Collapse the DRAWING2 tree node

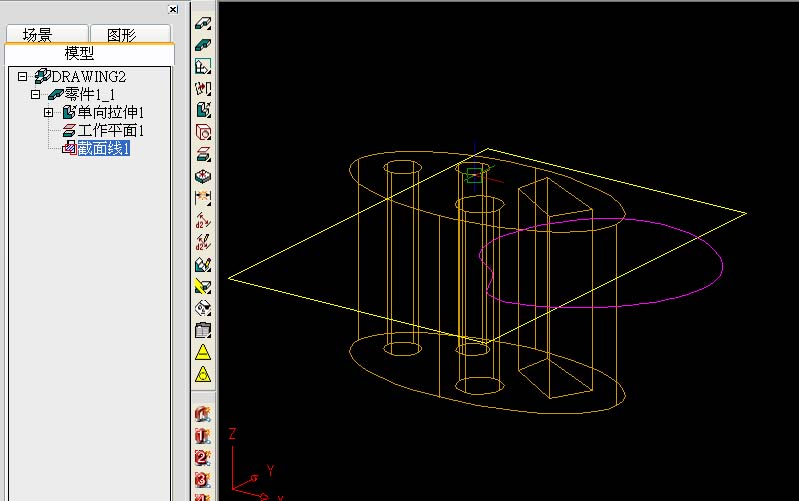[22, 76]
